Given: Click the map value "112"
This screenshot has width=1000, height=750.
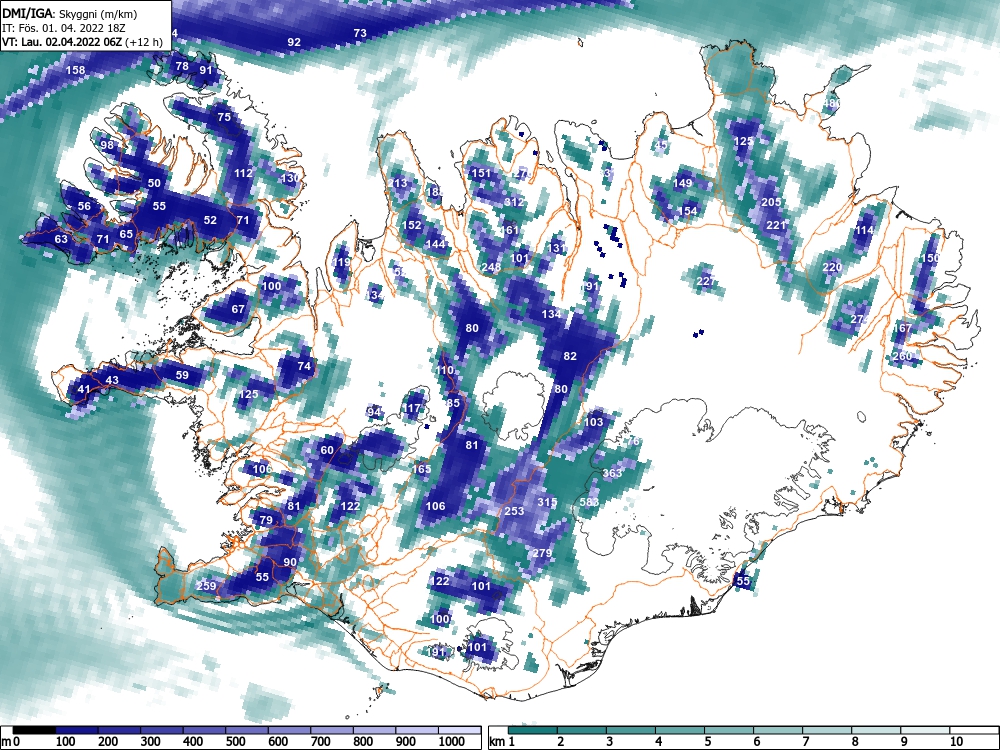Looking at the screenshot, I should point(244,173).
